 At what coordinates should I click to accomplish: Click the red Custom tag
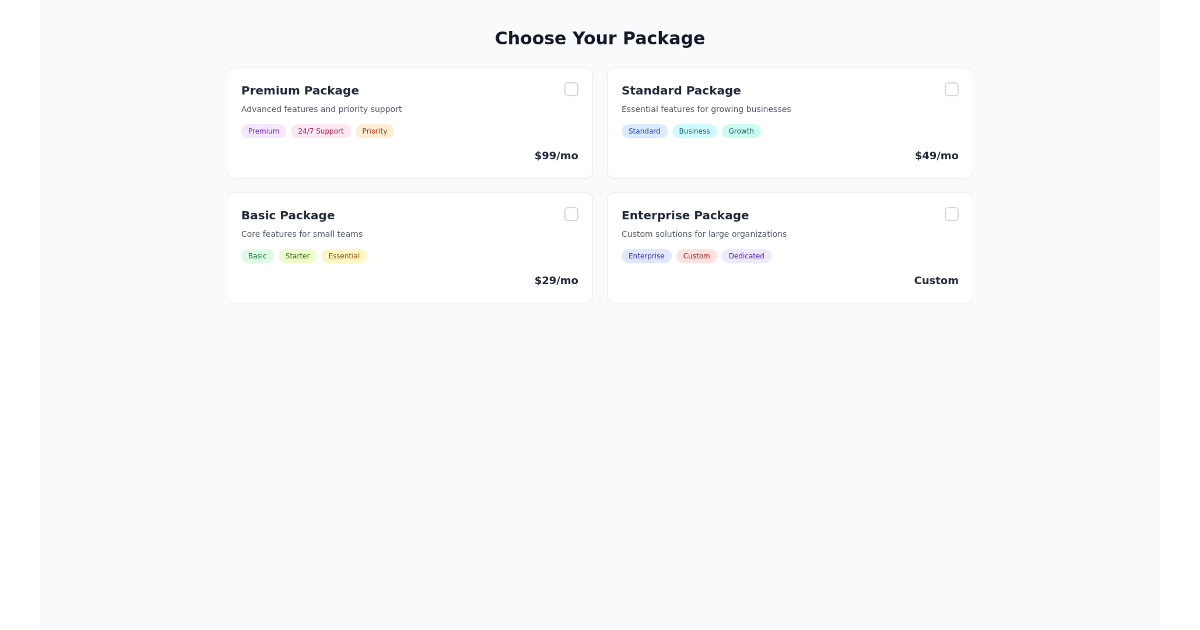coord(696,256)
